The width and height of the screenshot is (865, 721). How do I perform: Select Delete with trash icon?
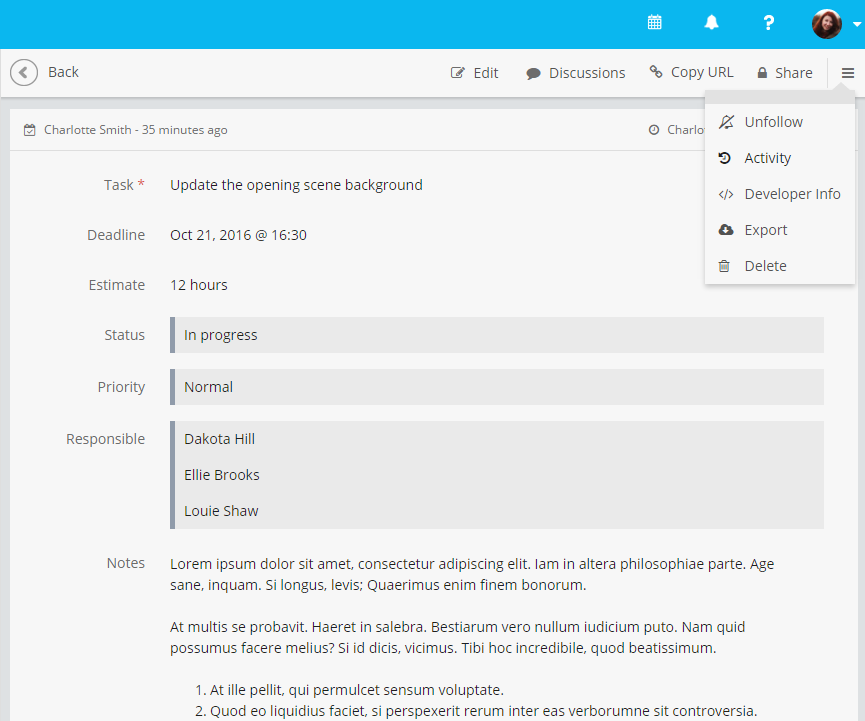click(x=765, y=266)
